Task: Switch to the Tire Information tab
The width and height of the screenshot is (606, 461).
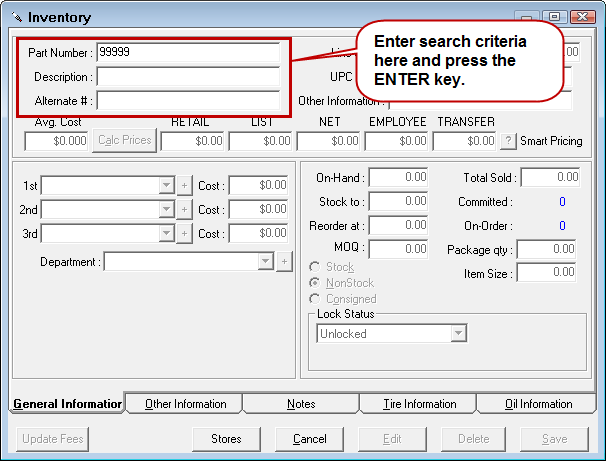Action: click(x=418, y=404)
